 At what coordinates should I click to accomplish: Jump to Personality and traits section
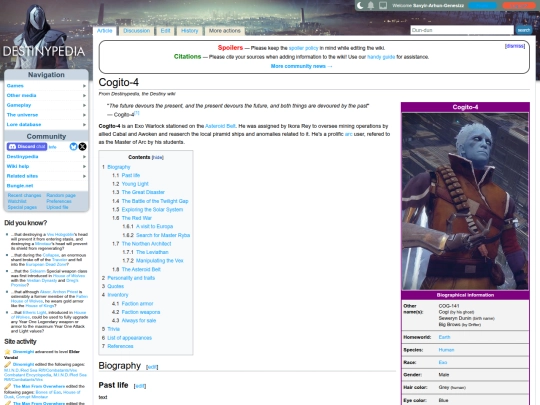(131, 278)
